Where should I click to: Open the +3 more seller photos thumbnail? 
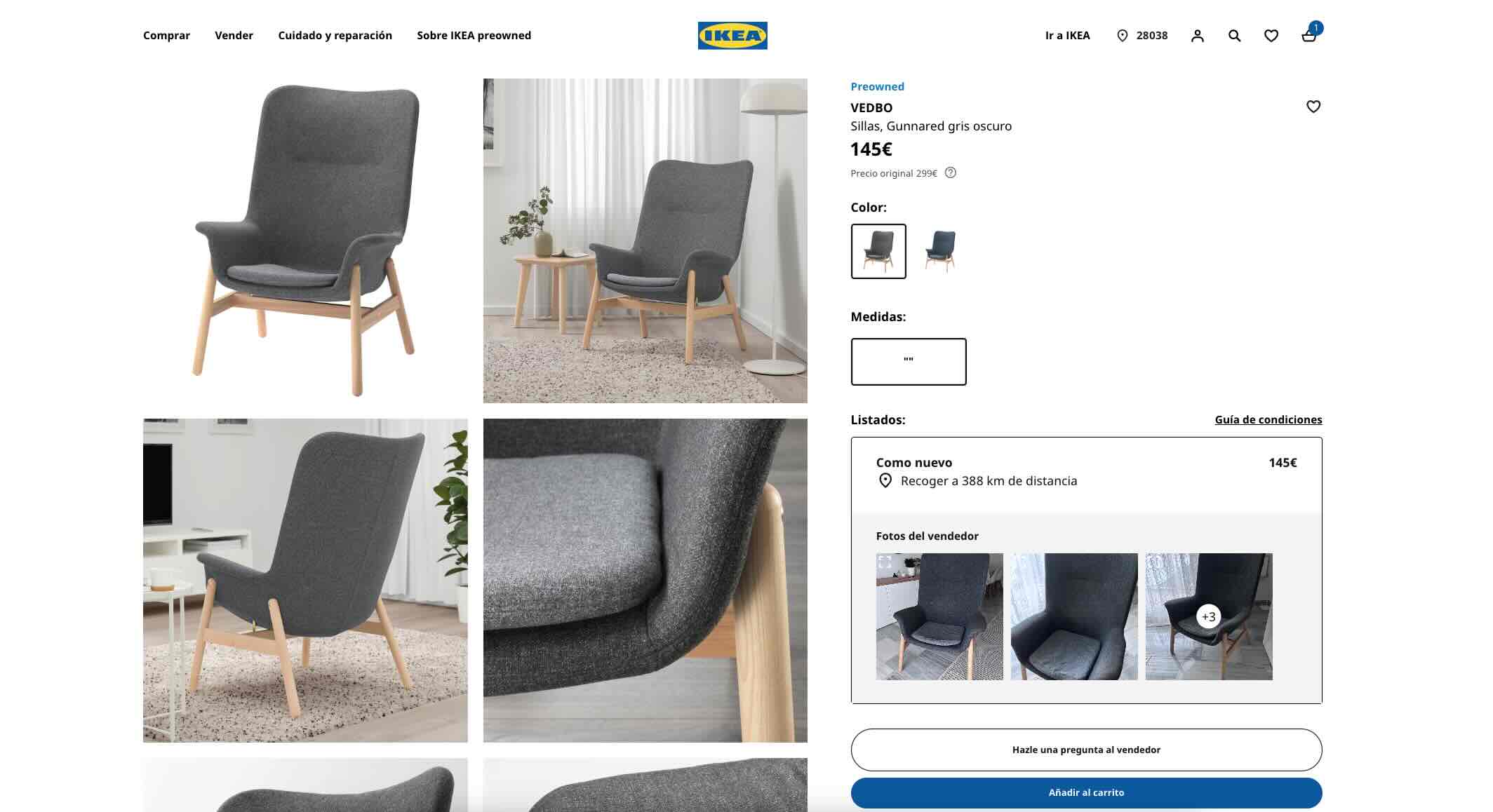click(1209, 616)
